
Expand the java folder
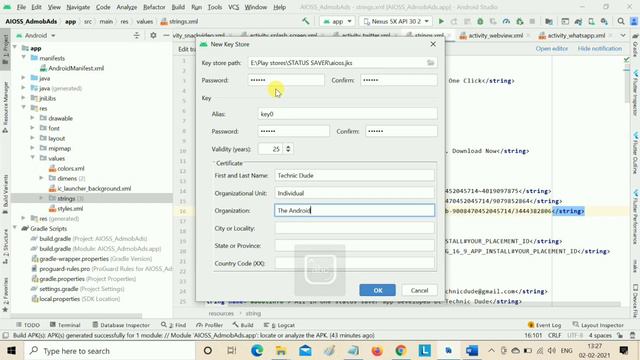pos(24,78)
